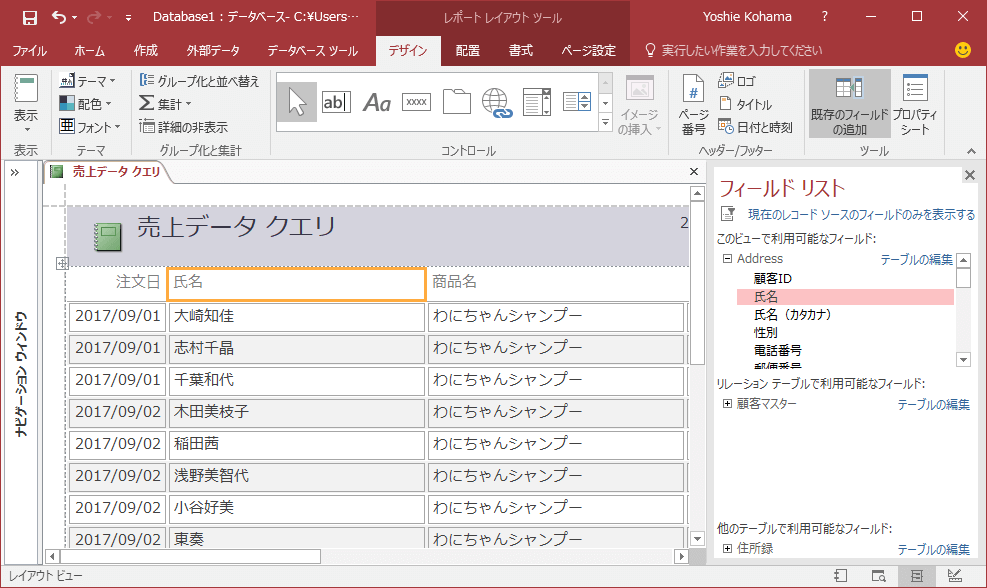This screenshot has width=987, height=588.
Task: Select the text box control (ab|)
Action: pyautogui.click(x=336, y=102)
